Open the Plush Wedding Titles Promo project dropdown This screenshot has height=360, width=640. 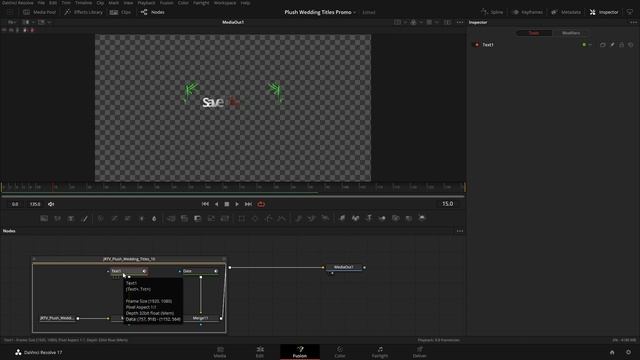click(x=320, y=12)
